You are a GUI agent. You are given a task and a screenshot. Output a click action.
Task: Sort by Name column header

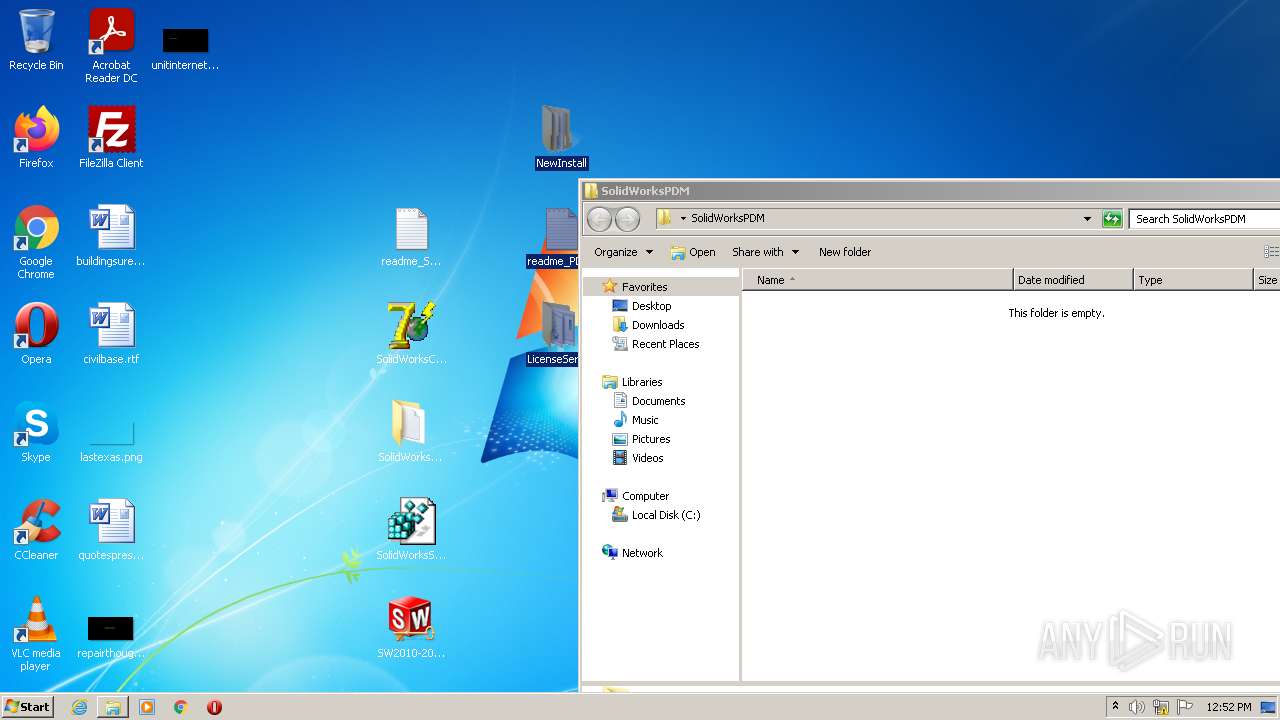[878, 280]
